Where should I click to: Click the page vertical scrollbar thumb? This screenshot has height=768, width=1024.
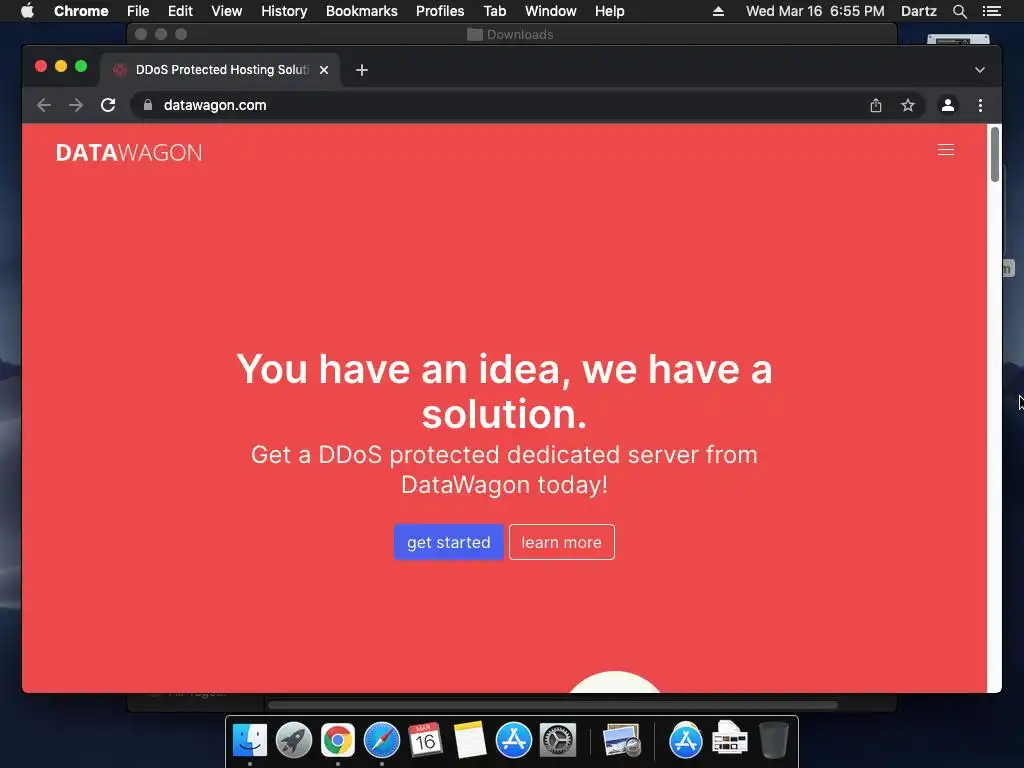pyautogui.click(x=995, y=155)
